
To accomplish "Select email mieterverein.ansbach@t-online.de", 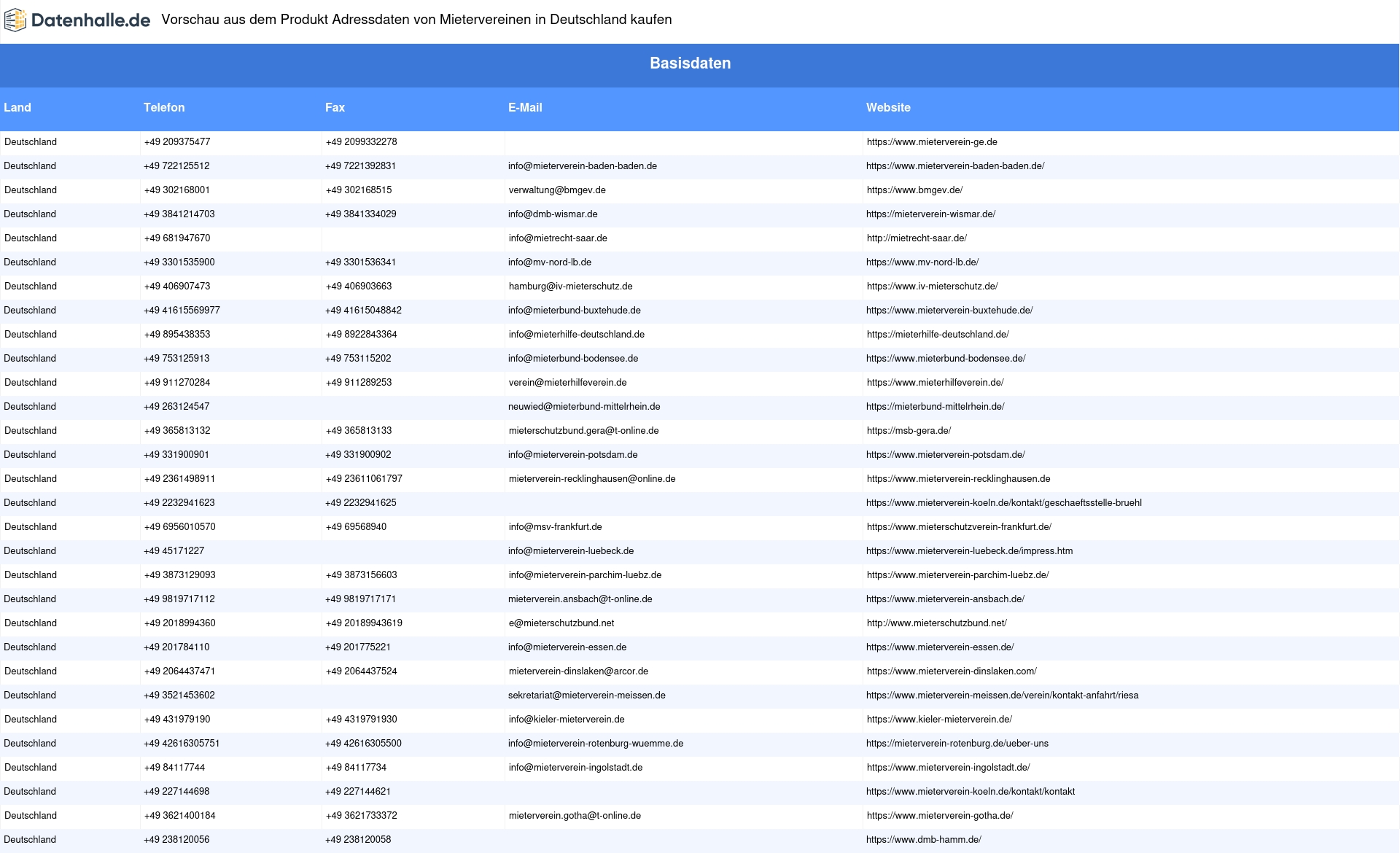I will [x=580, y=599].
